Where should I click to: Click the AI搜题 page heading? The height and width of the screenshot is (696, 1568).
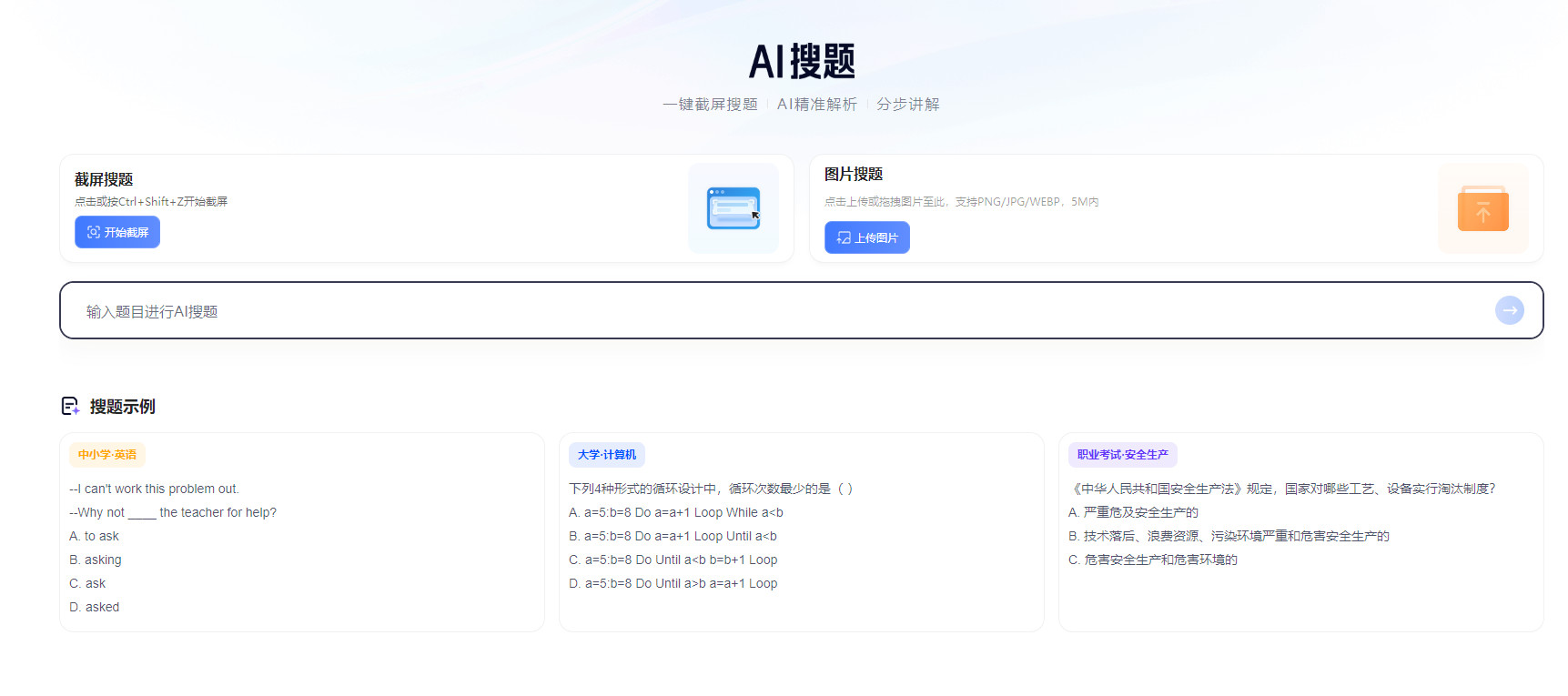801,62
